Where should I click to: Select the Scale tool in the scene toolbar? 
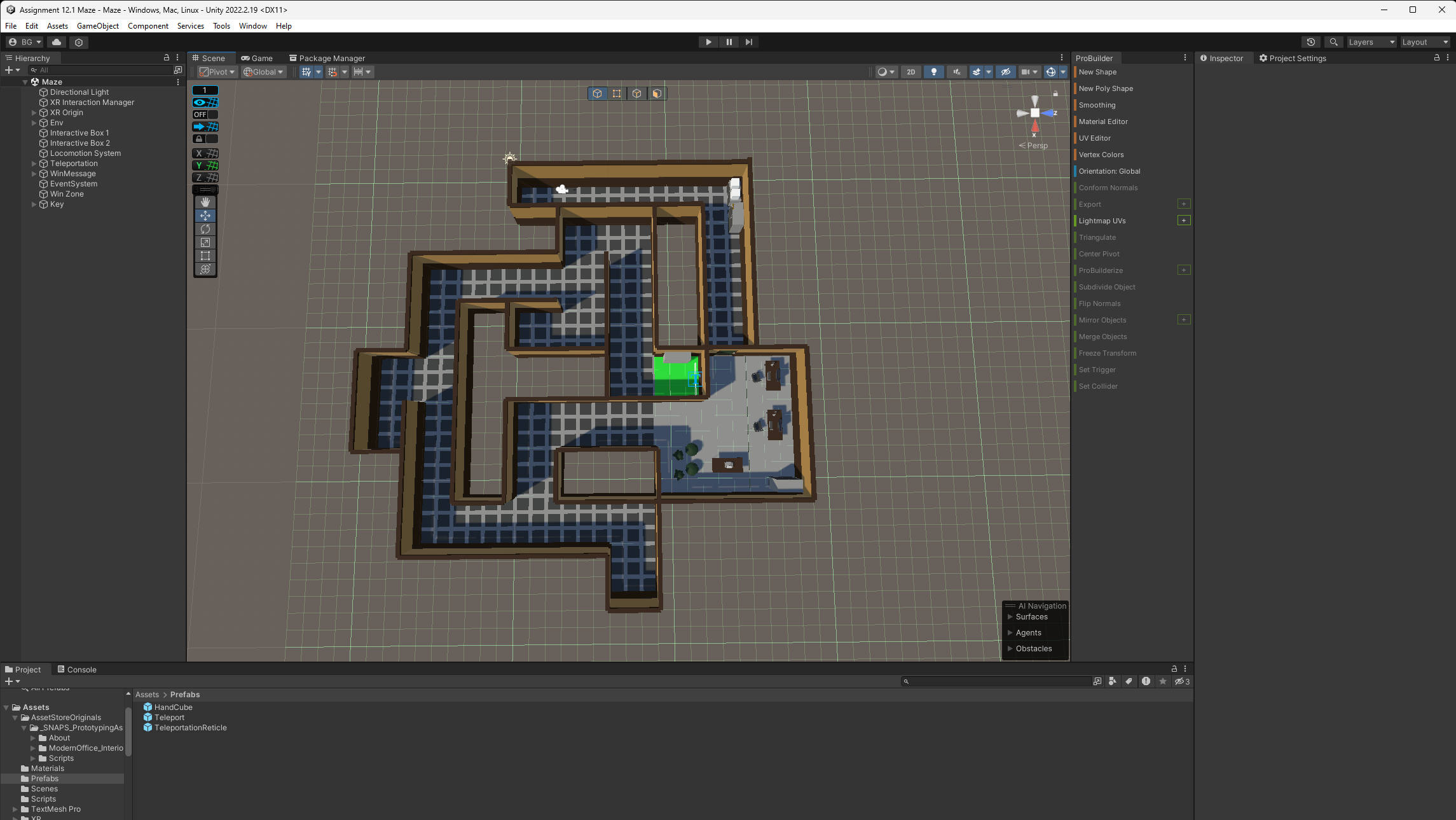(205, 242)
